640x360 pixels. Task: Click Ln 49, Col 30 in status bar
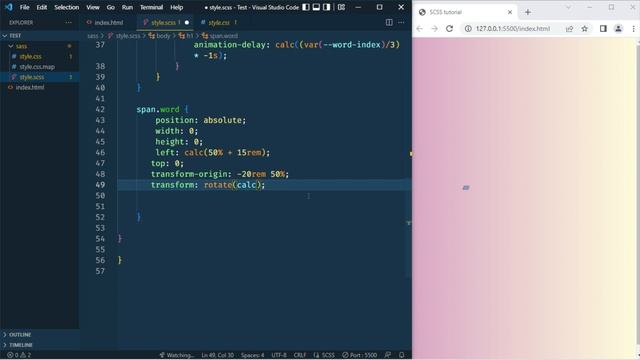[x=218, y=355]
